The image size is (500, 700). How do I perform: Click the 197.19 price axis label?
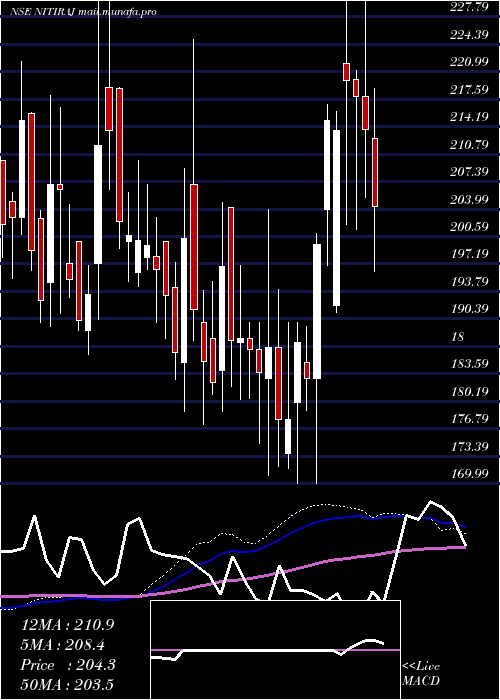click(x=470, y=254)
